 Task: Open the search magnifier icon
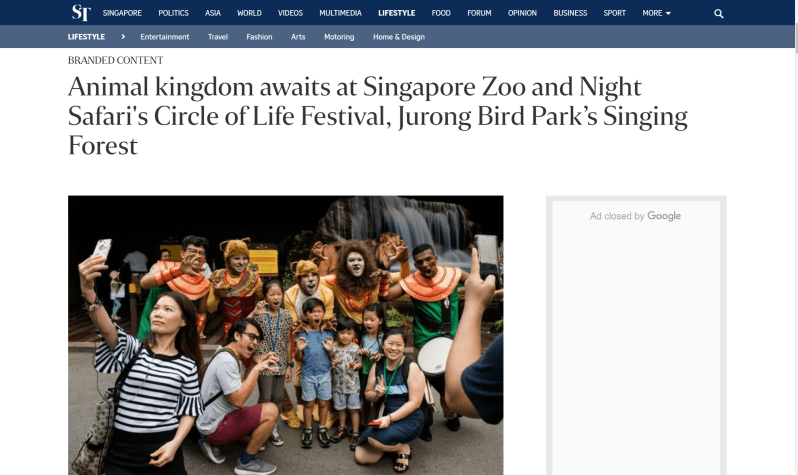[x=719, y=14]
